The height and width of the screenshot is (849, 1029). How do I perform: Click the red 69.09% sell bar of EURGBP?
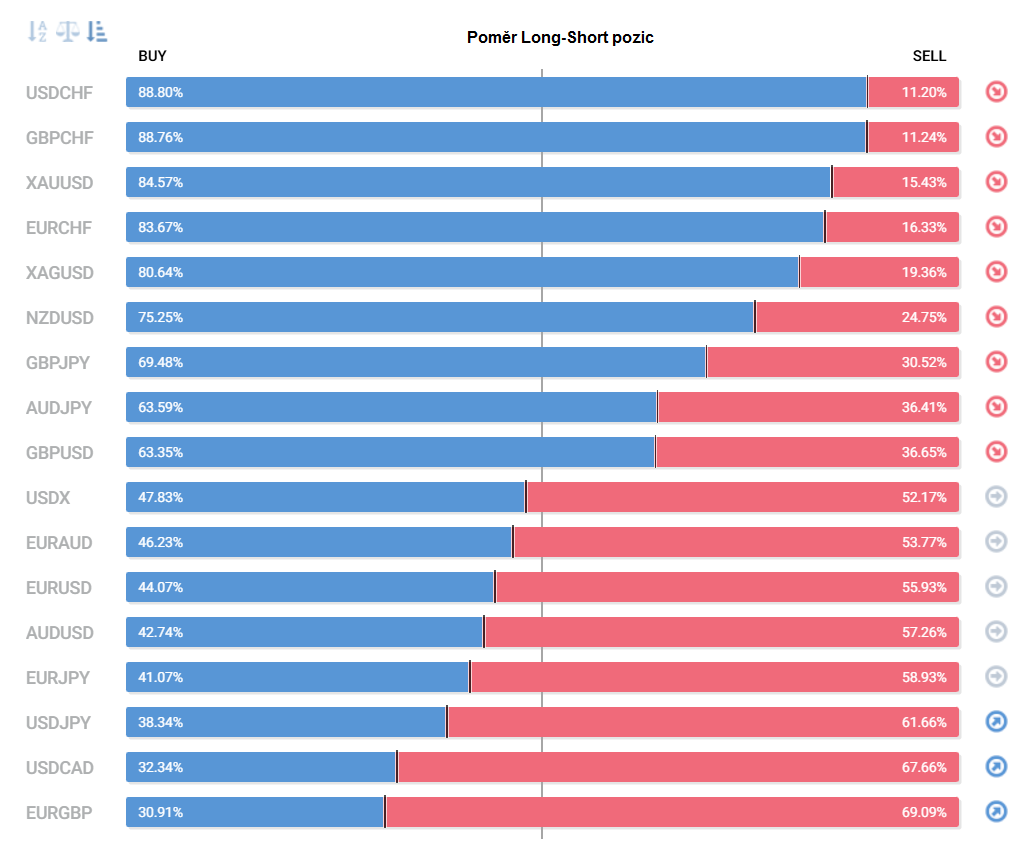tap(672, 812)
